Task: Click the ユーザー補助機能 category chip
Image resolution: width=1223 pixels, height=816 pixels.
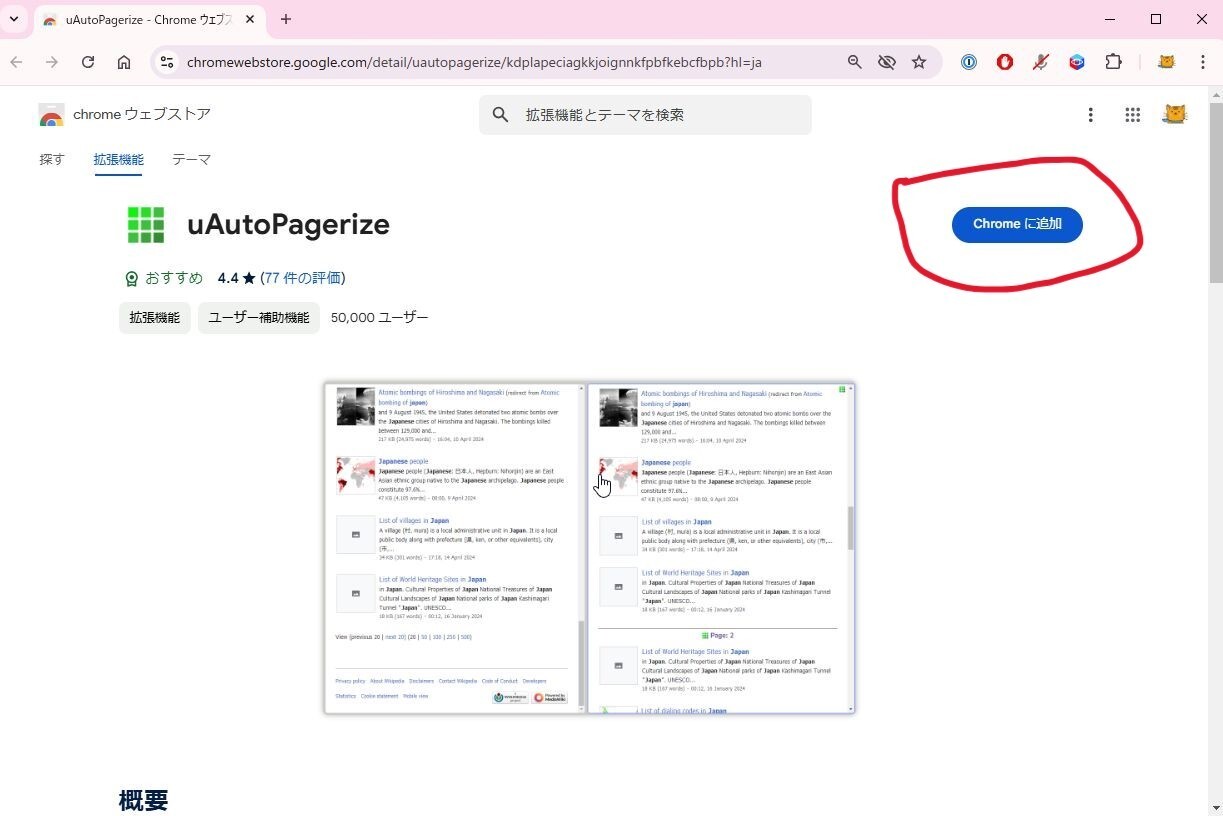Action: pos(259,318)
